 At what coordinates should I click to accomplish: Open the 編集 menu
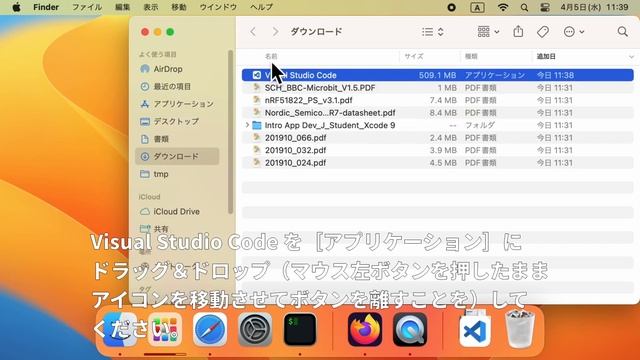pyautogui.click(x=122, y=7)
